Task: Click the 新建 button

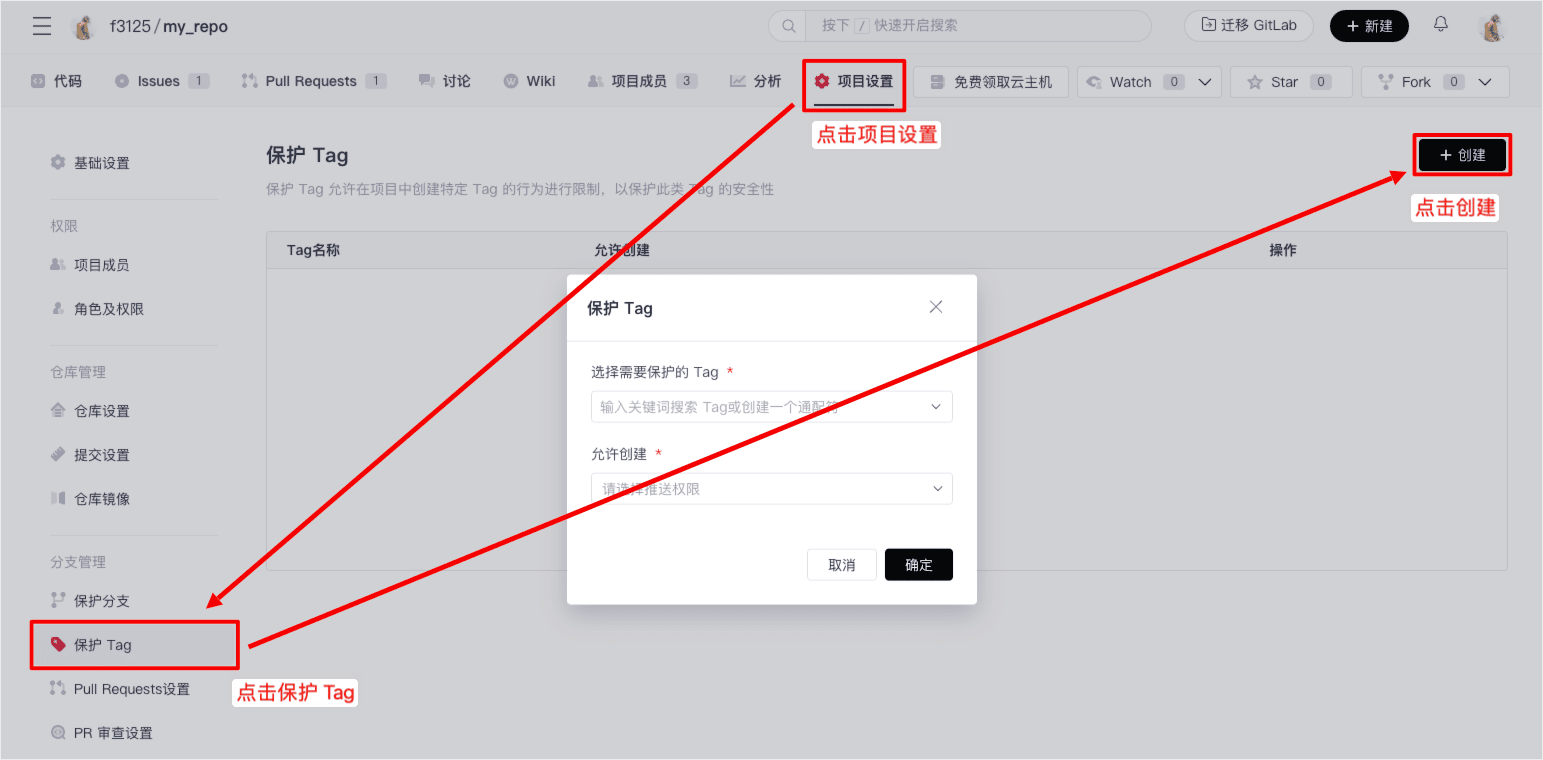Action: pos(1369,26)
